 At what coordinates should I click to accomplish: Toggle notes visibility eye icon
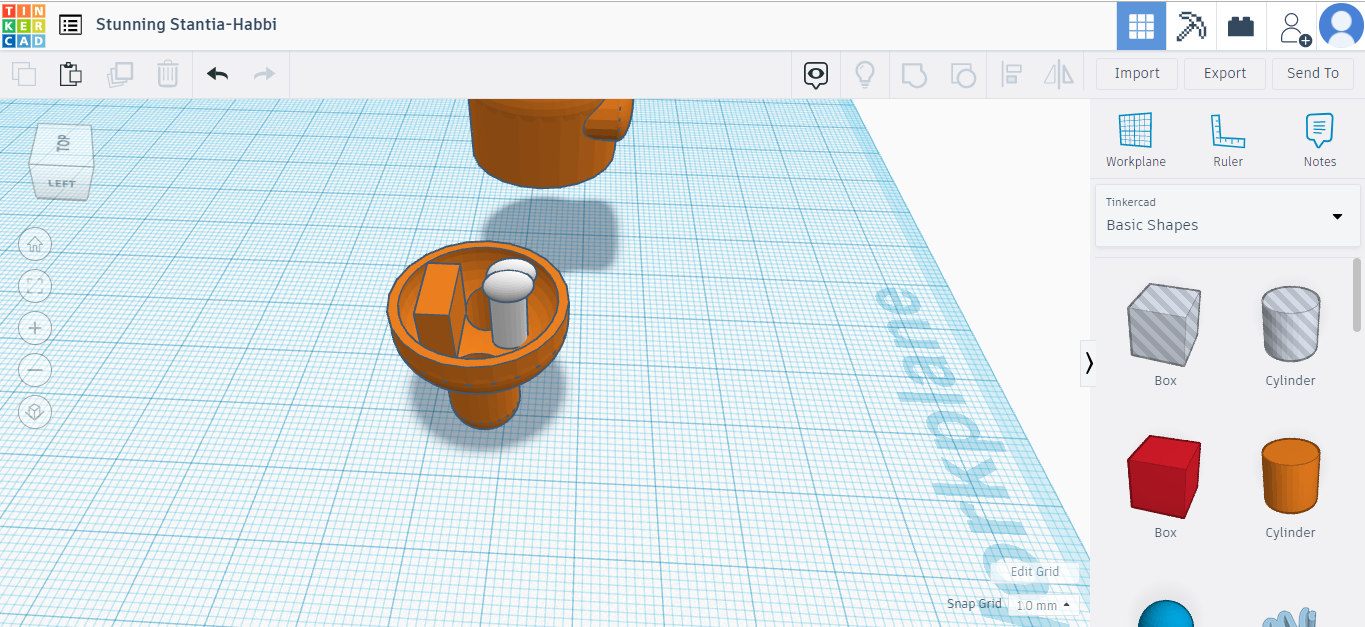coord(817,74)
